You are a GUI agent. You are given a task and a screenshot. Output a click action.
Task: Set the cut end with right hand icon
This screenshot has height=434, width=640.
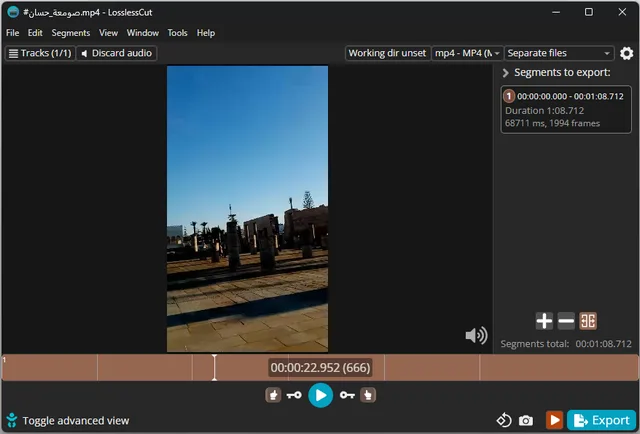(x=368, y=395)
